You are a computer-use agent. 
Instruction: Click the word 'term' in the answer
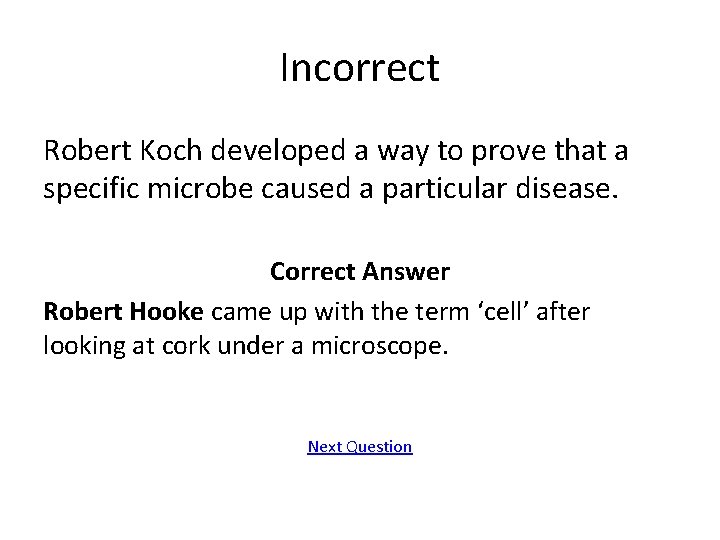click(442, 312)
